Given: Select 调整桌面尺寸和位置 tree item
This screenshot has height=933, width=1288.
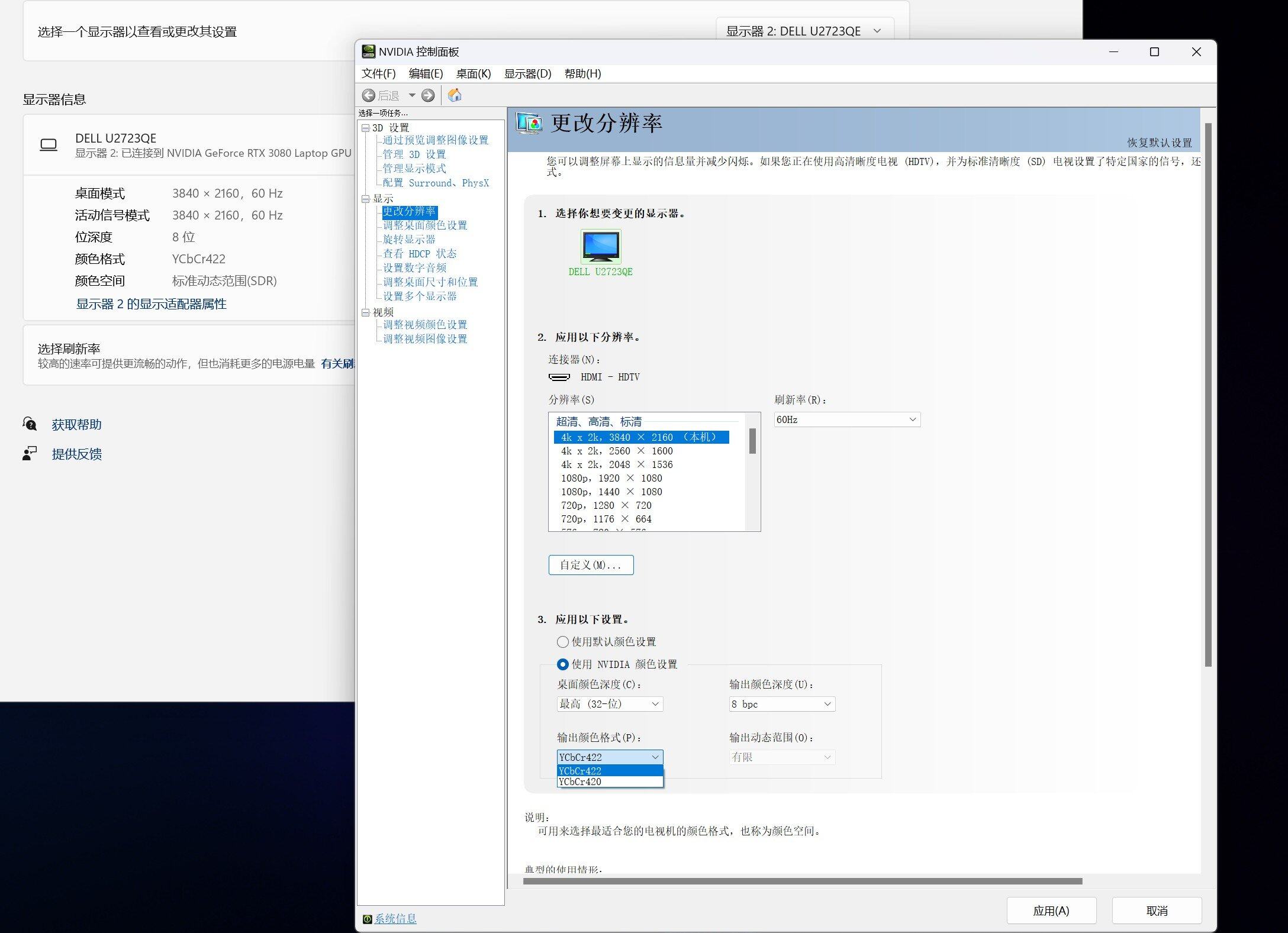Looking at the screenshot, I should [x=430, y=282].
